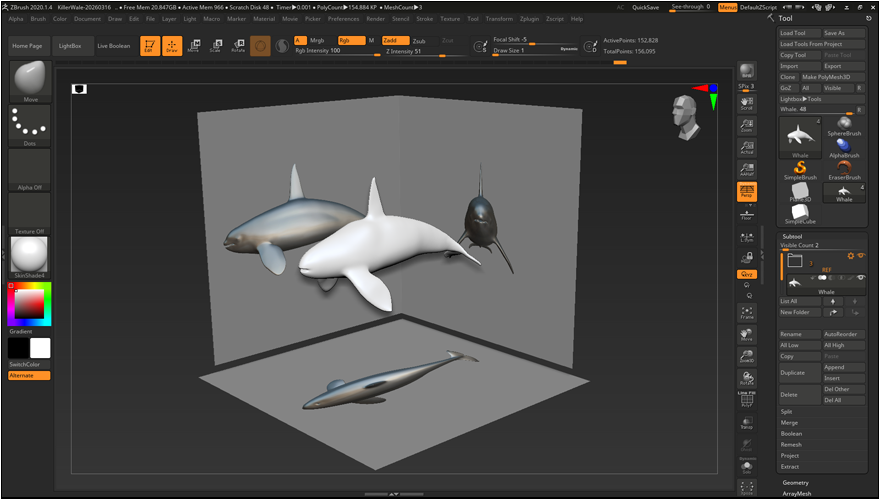The image size is (880, 500).
Task: Pick the EraserBrush tool
Action: coord(844,169)
